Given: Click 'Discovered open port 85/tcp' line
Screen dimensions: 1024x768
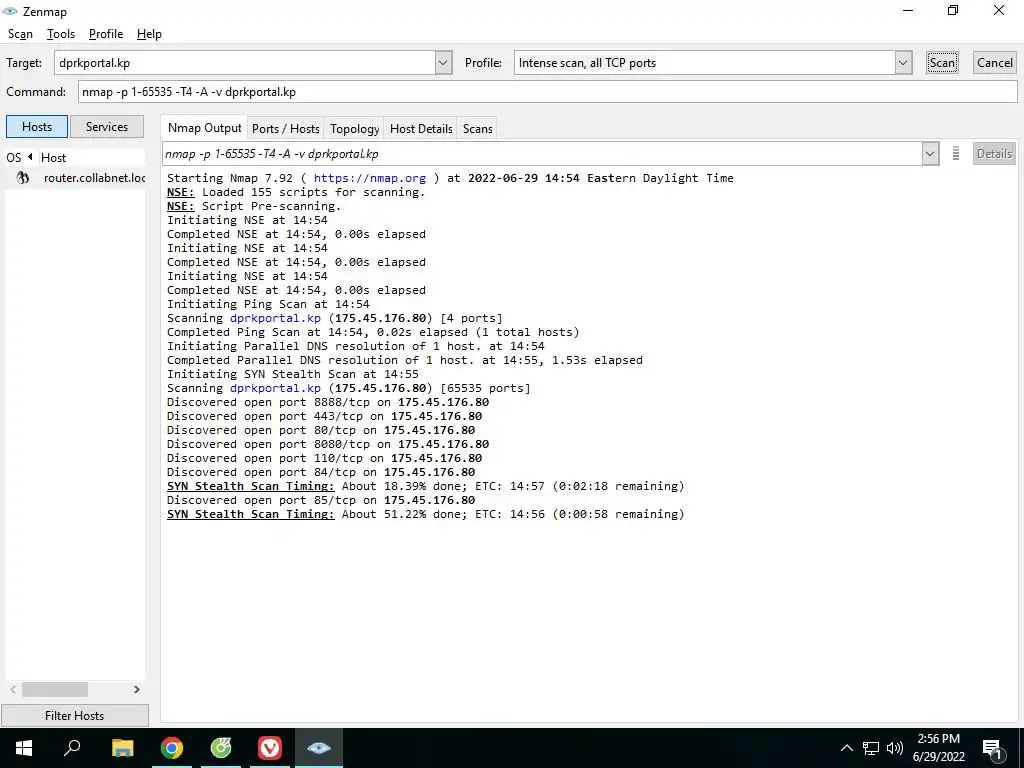Looking at the screenshot, I should pos(321,500).
